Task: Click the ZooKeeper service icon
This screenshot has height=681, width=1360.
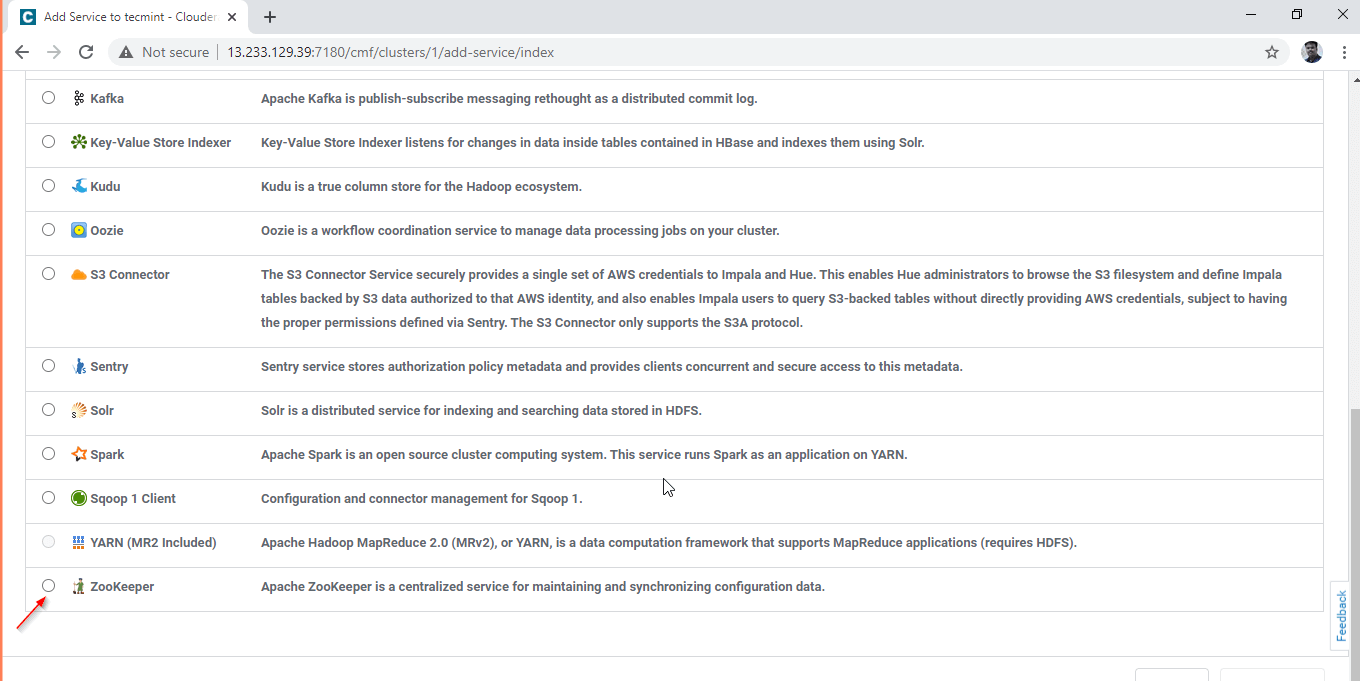Action: click(79, 586)
